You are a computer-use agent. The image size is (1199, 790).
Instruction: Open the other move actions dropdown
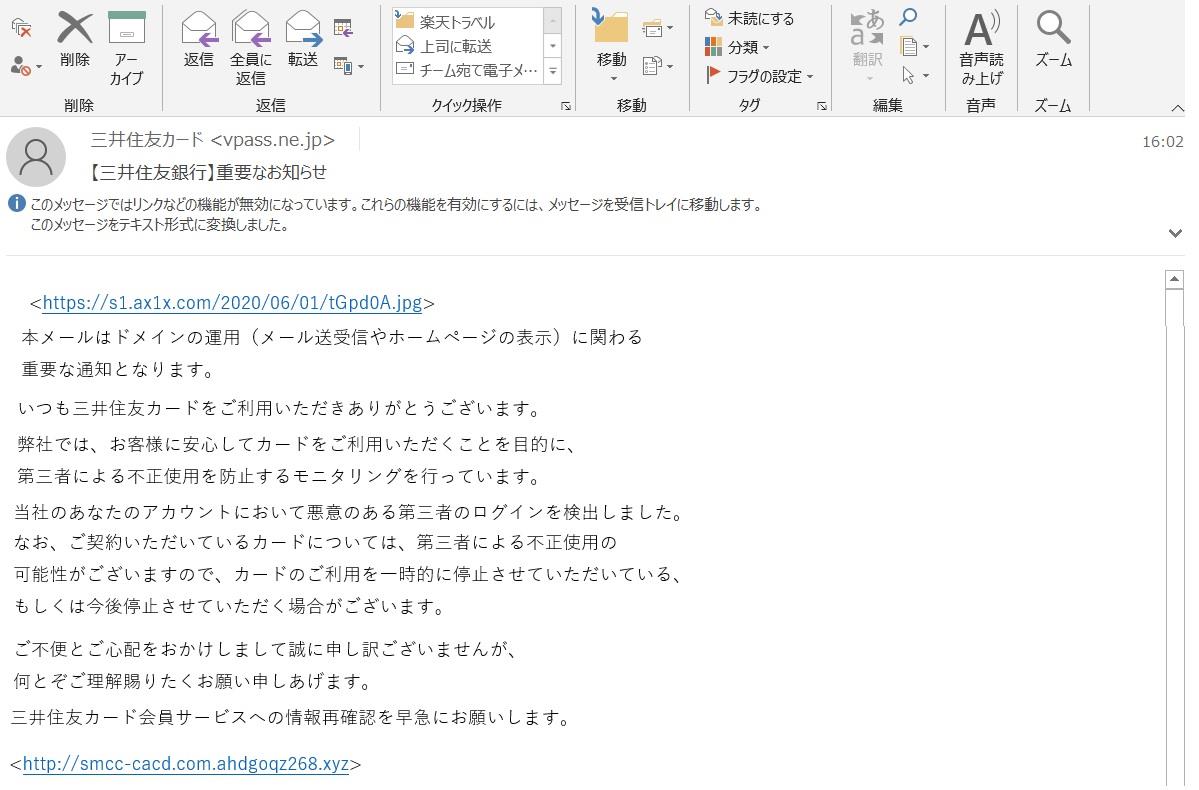pyautogui.click(x=657, y=67)
